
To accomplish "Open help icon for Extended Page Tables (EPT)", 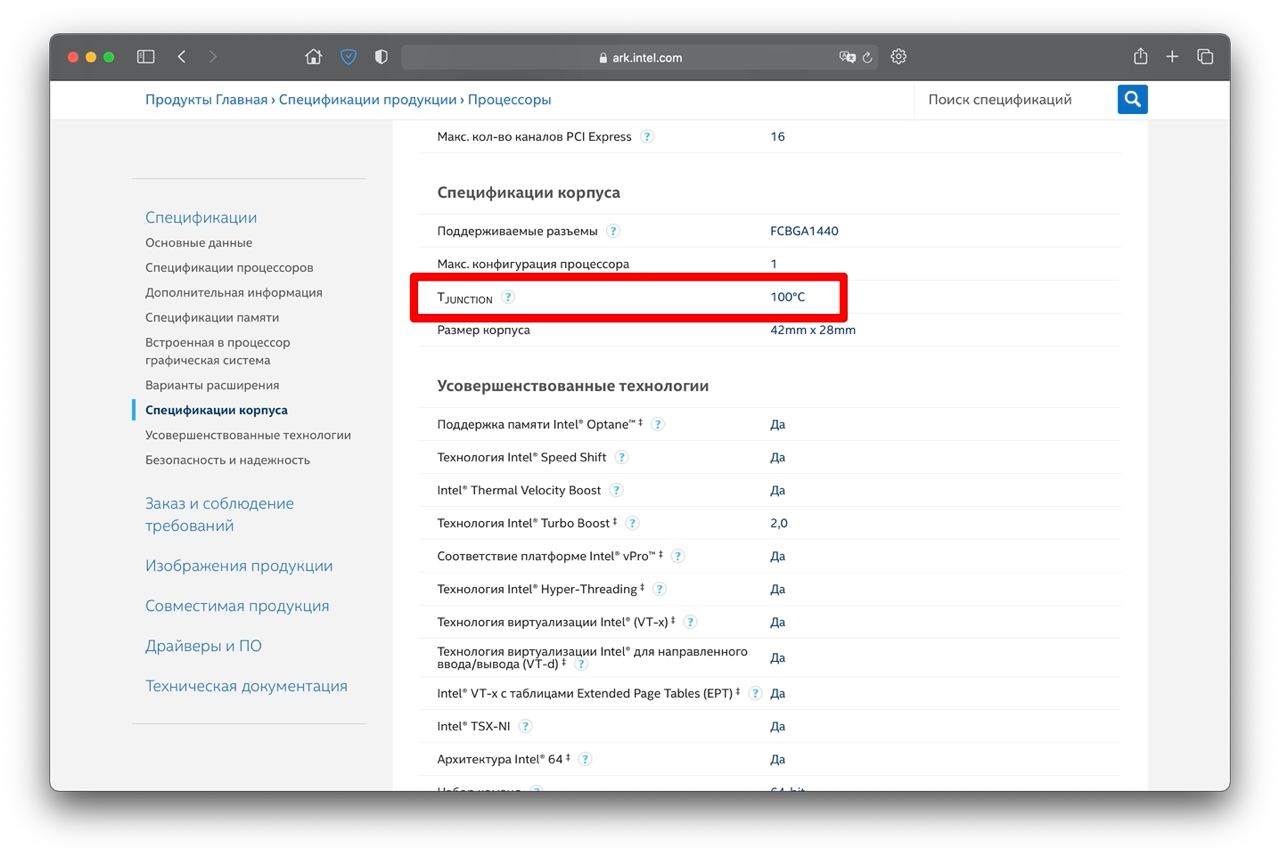I will tap(755, 693).
